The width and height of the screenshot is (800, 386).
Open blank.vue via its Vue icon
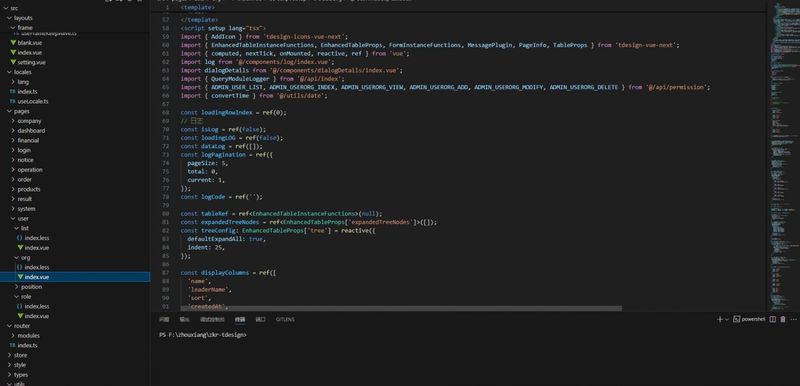(x=13, y=43)
